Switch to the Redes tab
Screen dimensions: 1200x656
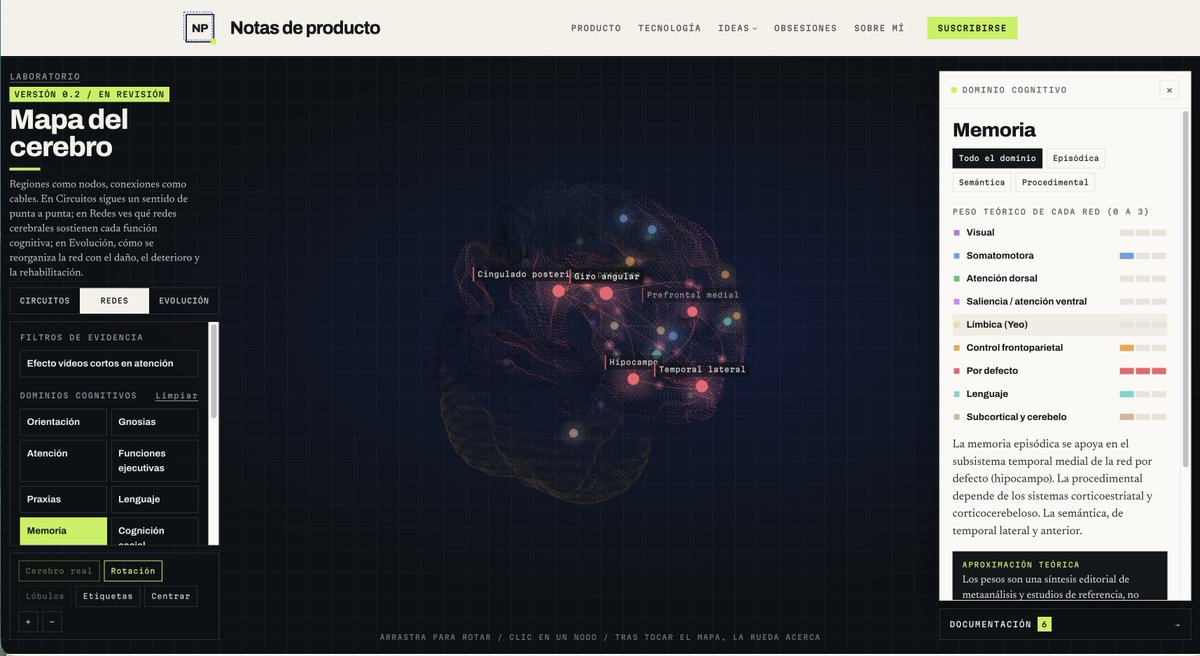pos(114,300)
